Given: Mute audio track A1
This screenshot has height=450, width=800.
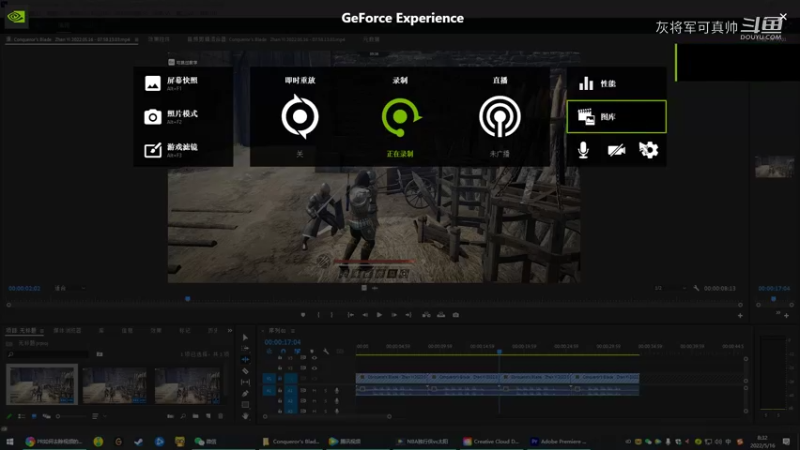Looking at the screenshot, I should [x=314, y=390].
